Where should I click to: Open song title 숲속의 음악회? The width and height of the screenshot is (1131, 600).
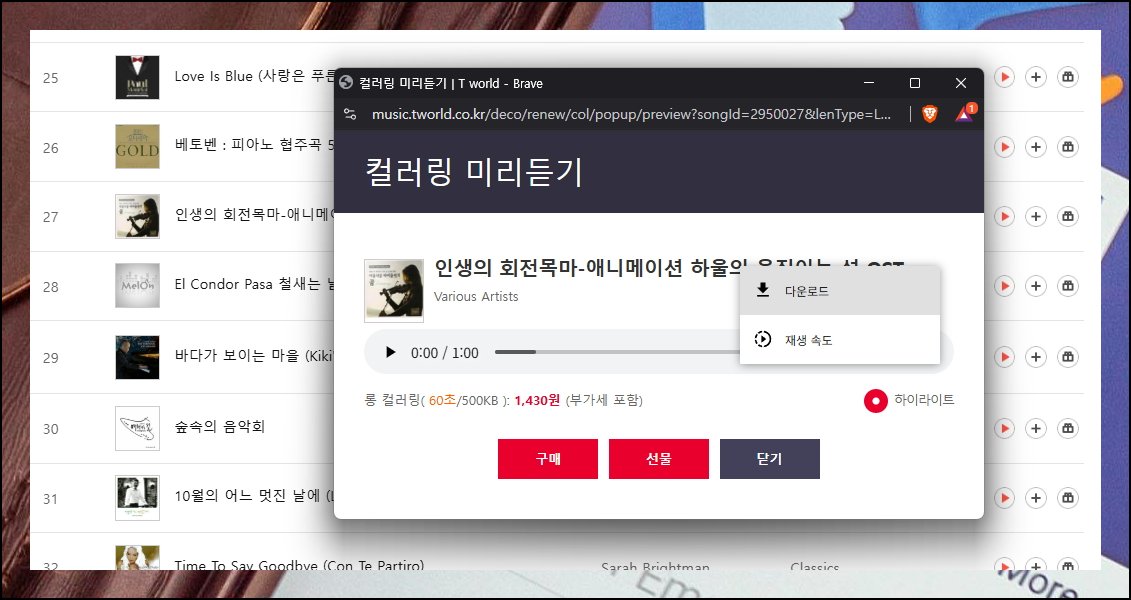(220, 427)
